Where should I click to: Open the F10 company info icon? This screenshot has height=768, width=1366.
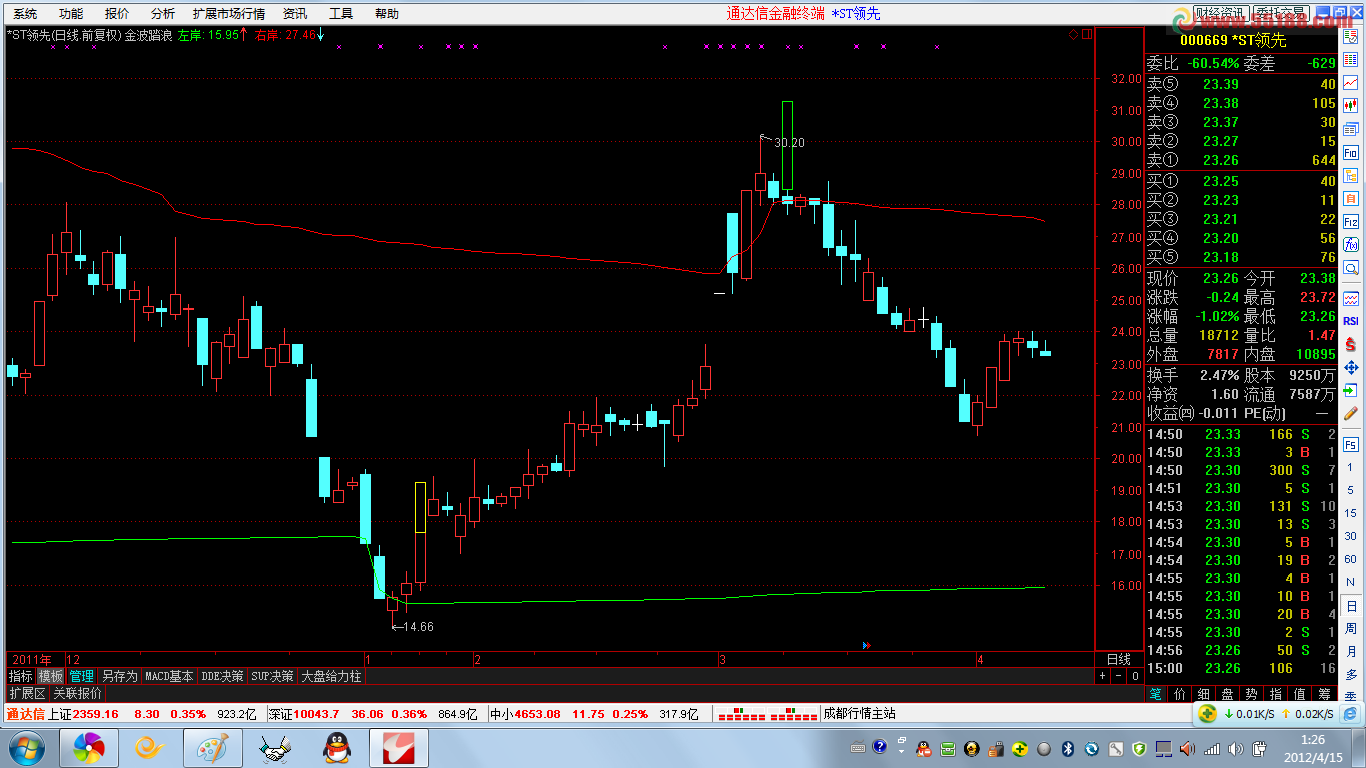point(1351,153)
